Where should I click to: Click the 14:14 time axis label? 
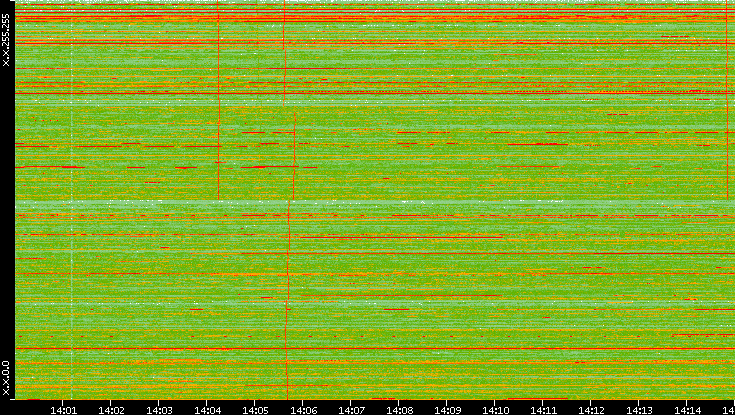[x=687, y=410]
